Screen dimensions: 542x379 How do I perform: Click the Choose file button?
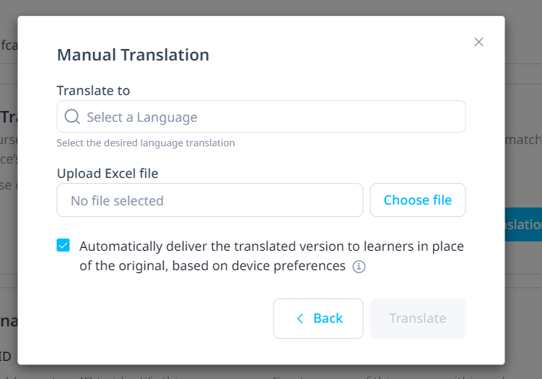[418, 200]
